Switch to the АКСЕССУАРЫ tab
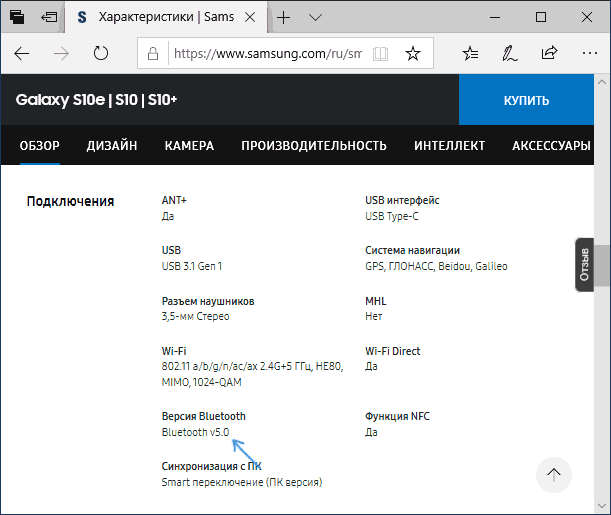This screenshot has width=611, height=515. pos(551,146)
